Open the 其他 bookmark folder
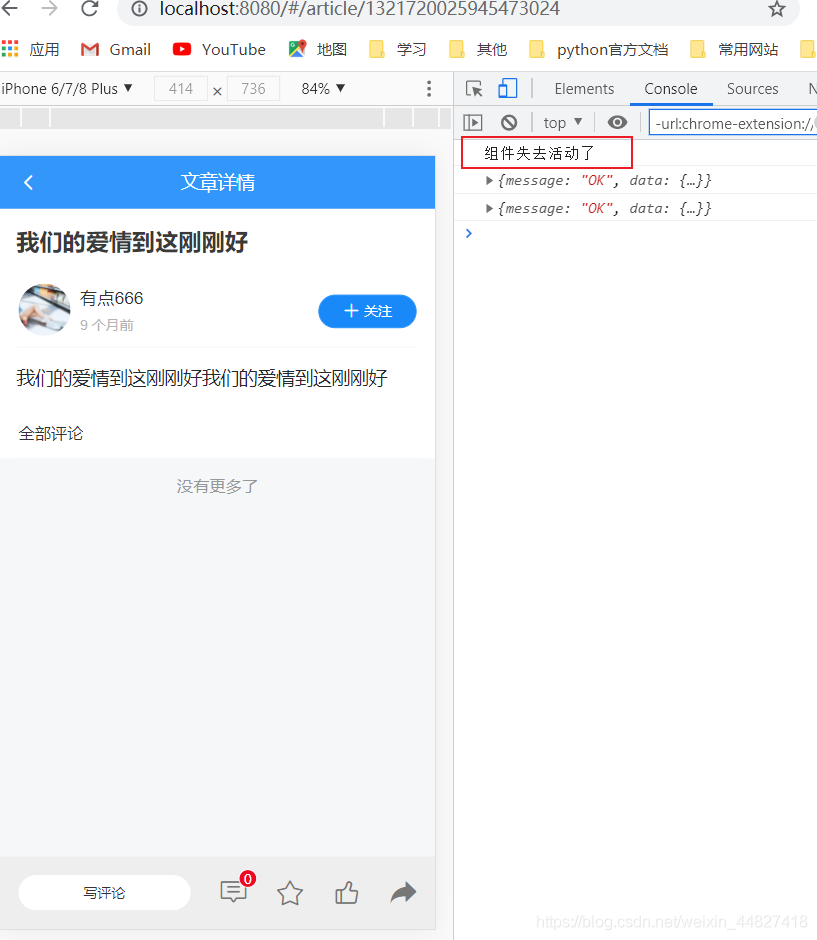 tap(478, 49)
